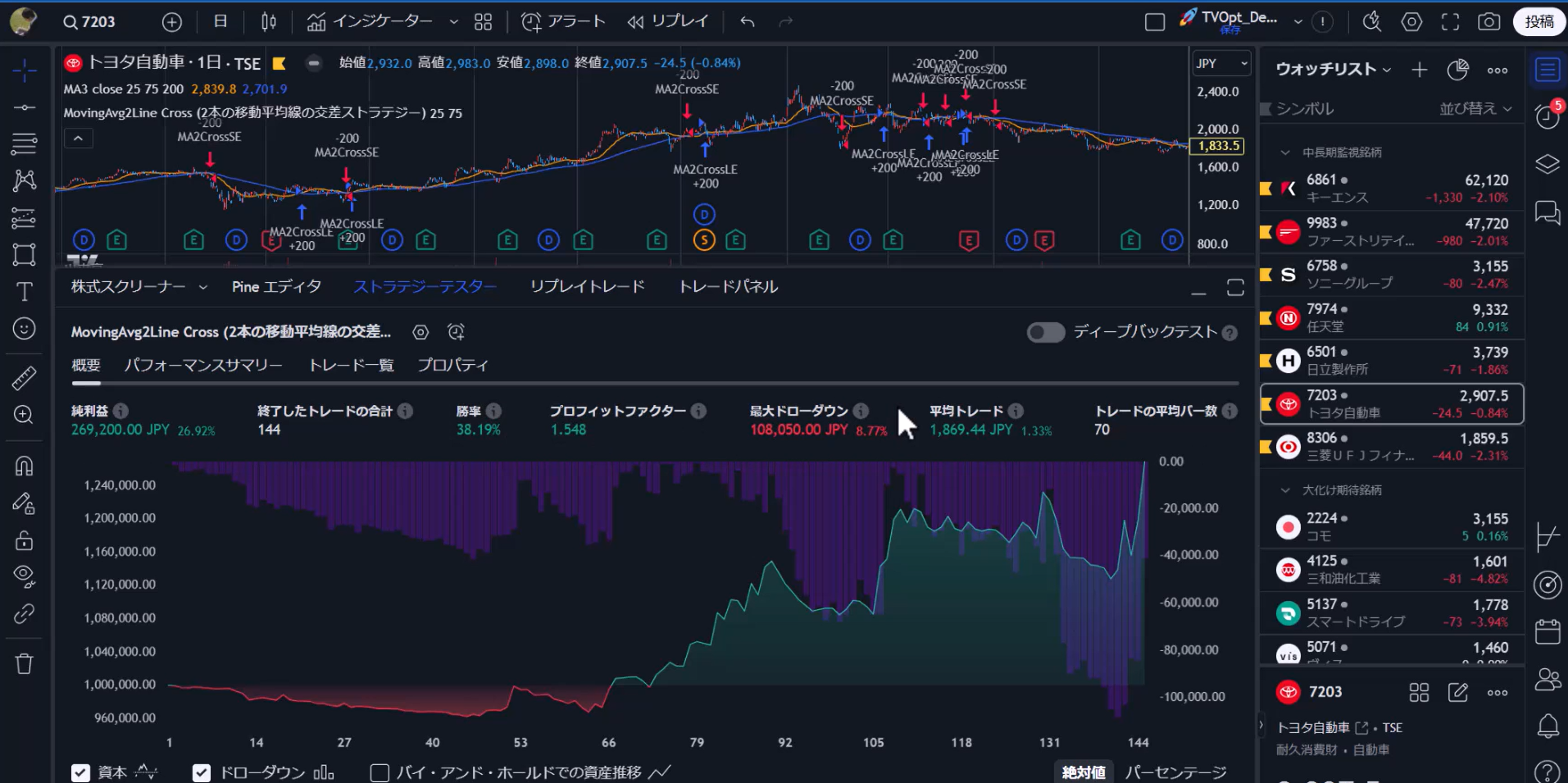The height and width of the screenshot is (783, 1568).
Task: Add symbol to watchlist plus icon
Action: pyautogui.click(x=1420, y=71)
